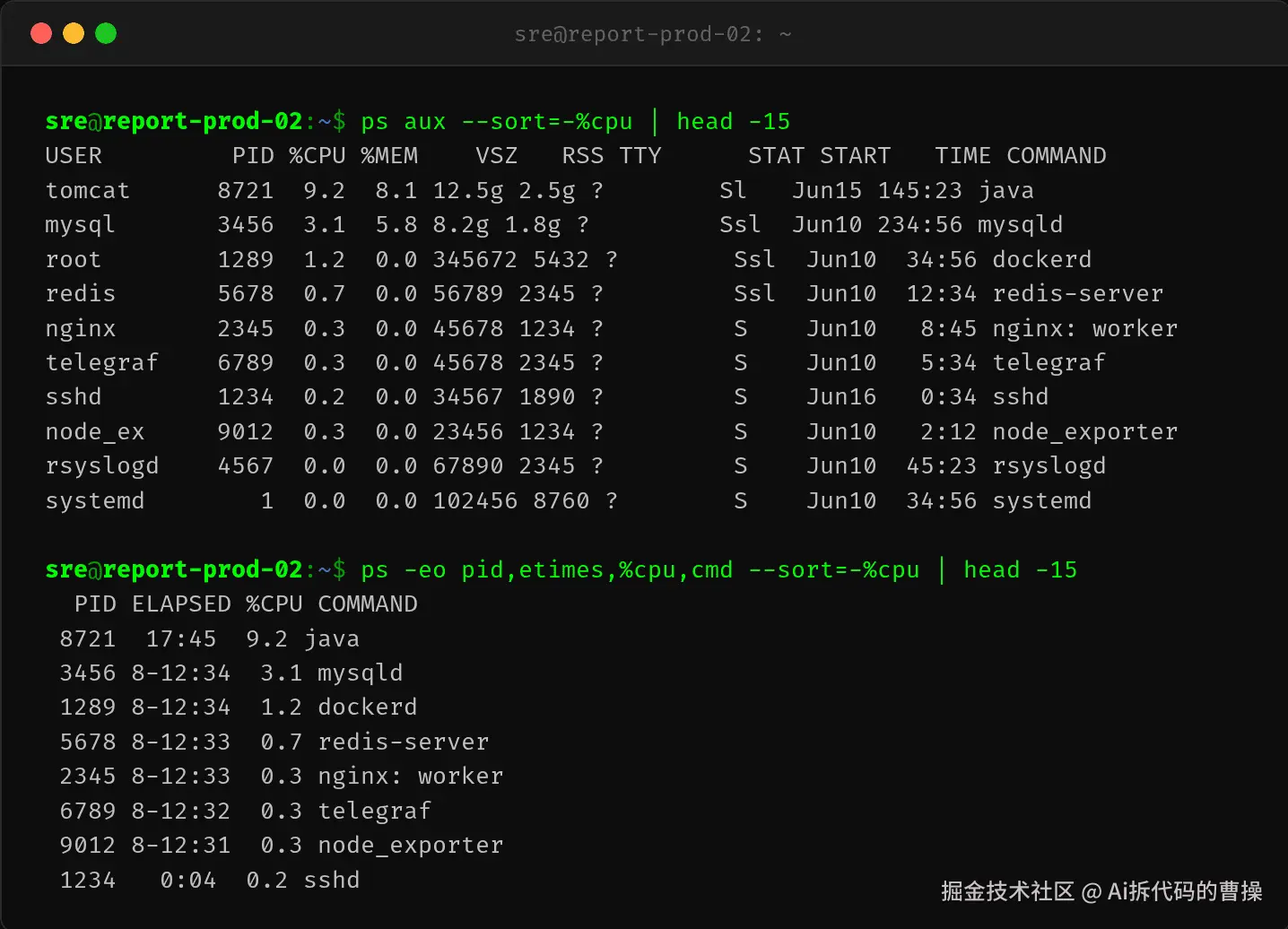
Task: Click the 8-12:32 elapsed value
Action: point(181,811)
